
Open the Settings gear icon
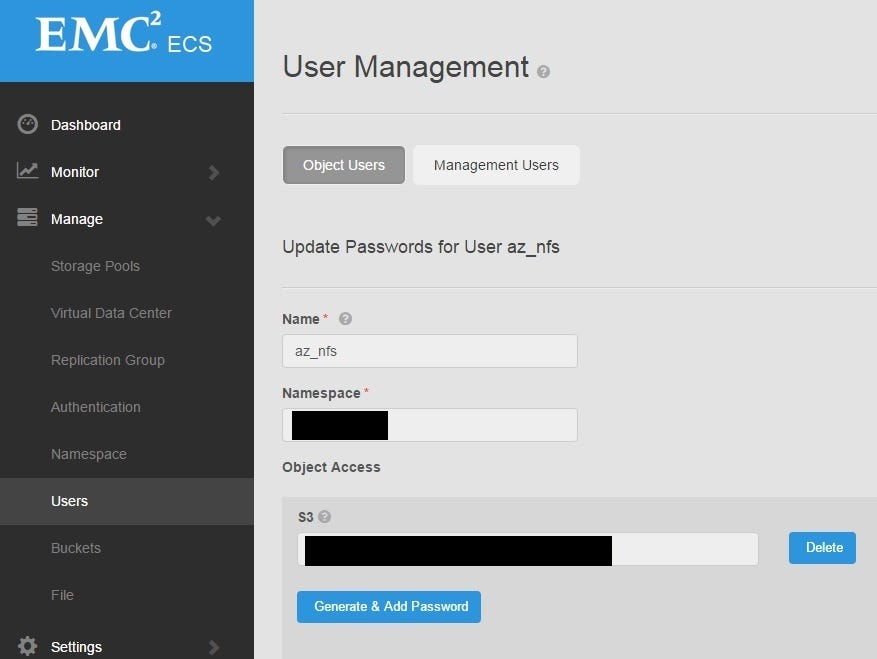[27, 646]
